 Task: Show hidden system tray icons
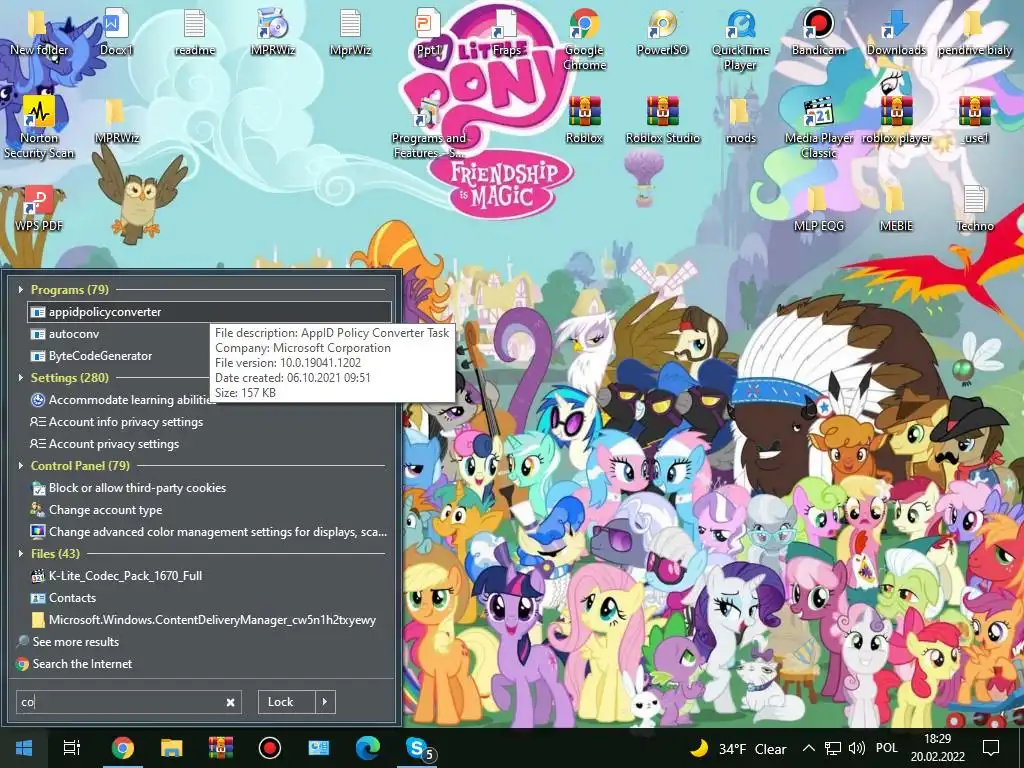[808, 748]
